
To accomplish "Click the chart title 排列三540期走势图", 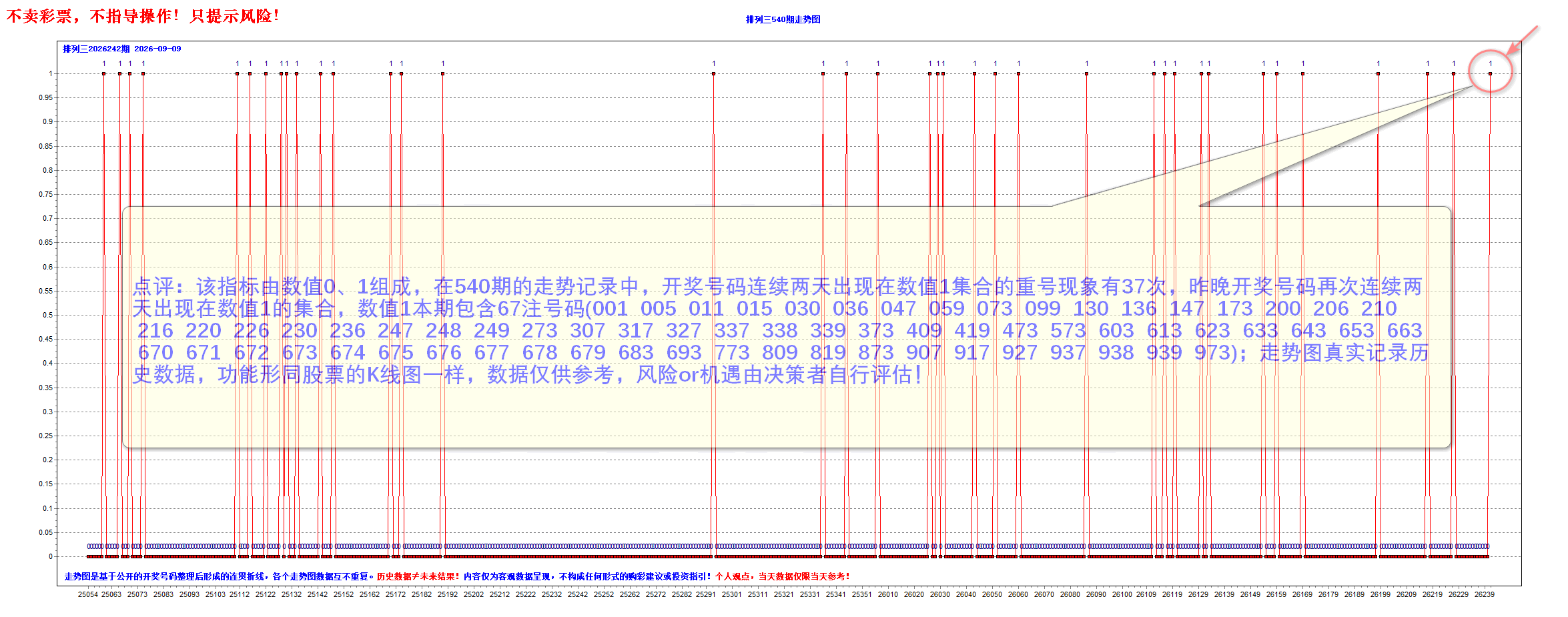I will 783,19.
